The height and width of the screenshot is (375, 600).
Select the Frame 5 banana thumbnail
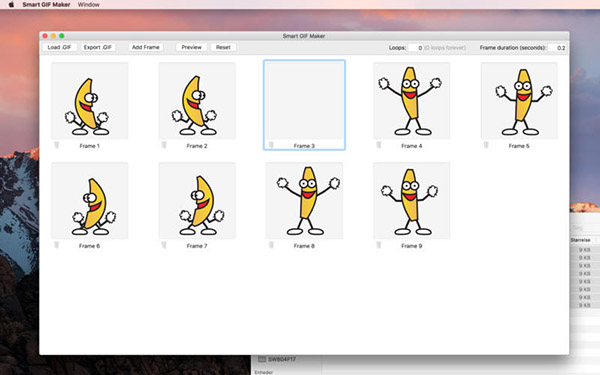point(519,101)
